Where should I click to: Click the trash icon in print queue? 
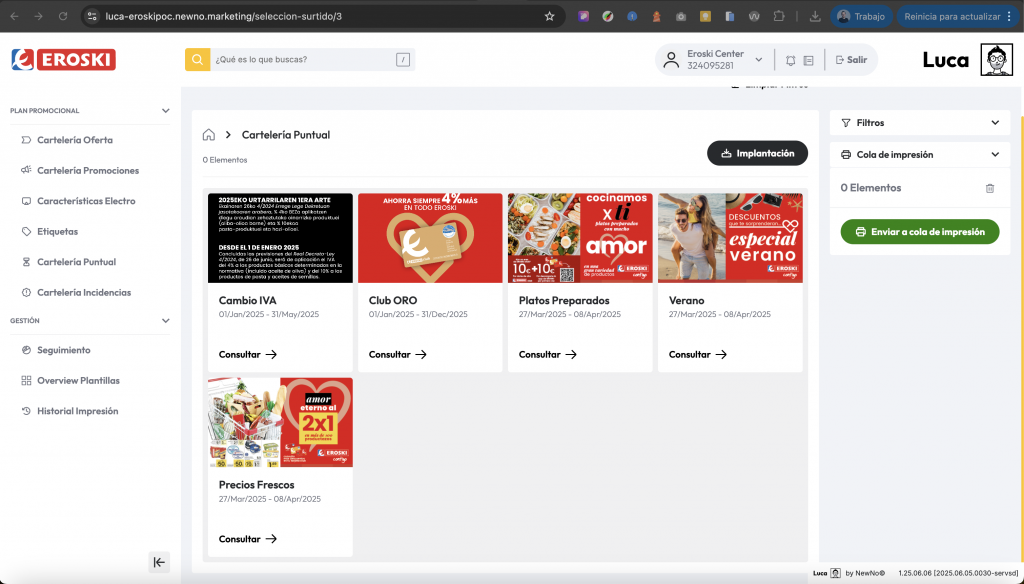989,188
